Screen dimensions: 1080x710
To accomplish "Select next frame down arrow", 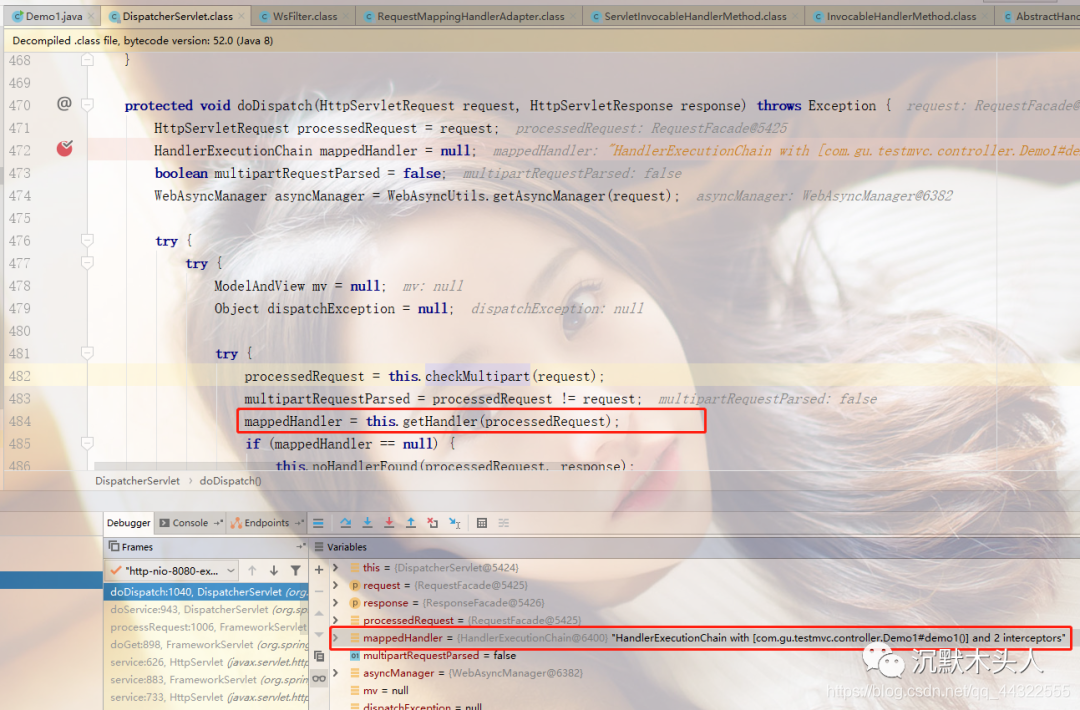I will (x=273, y=570).
